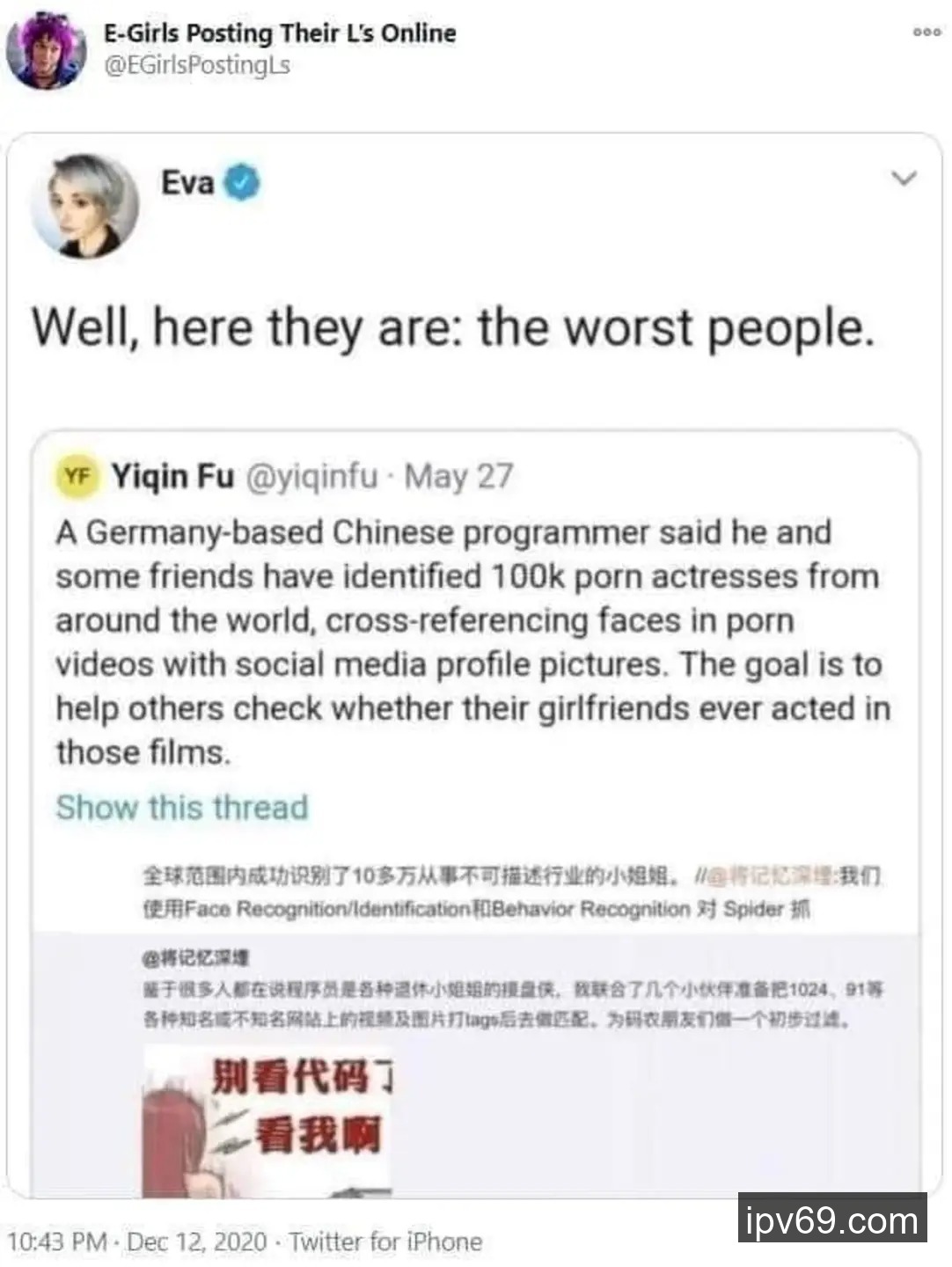Click Eva's profile picture

click(84, 206)
